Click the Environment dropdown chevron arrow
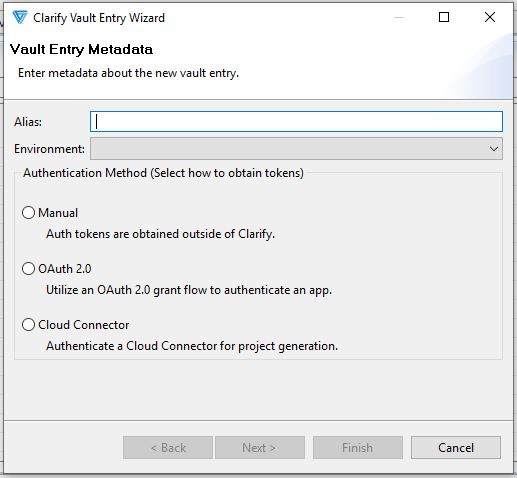 coord(494,149)
